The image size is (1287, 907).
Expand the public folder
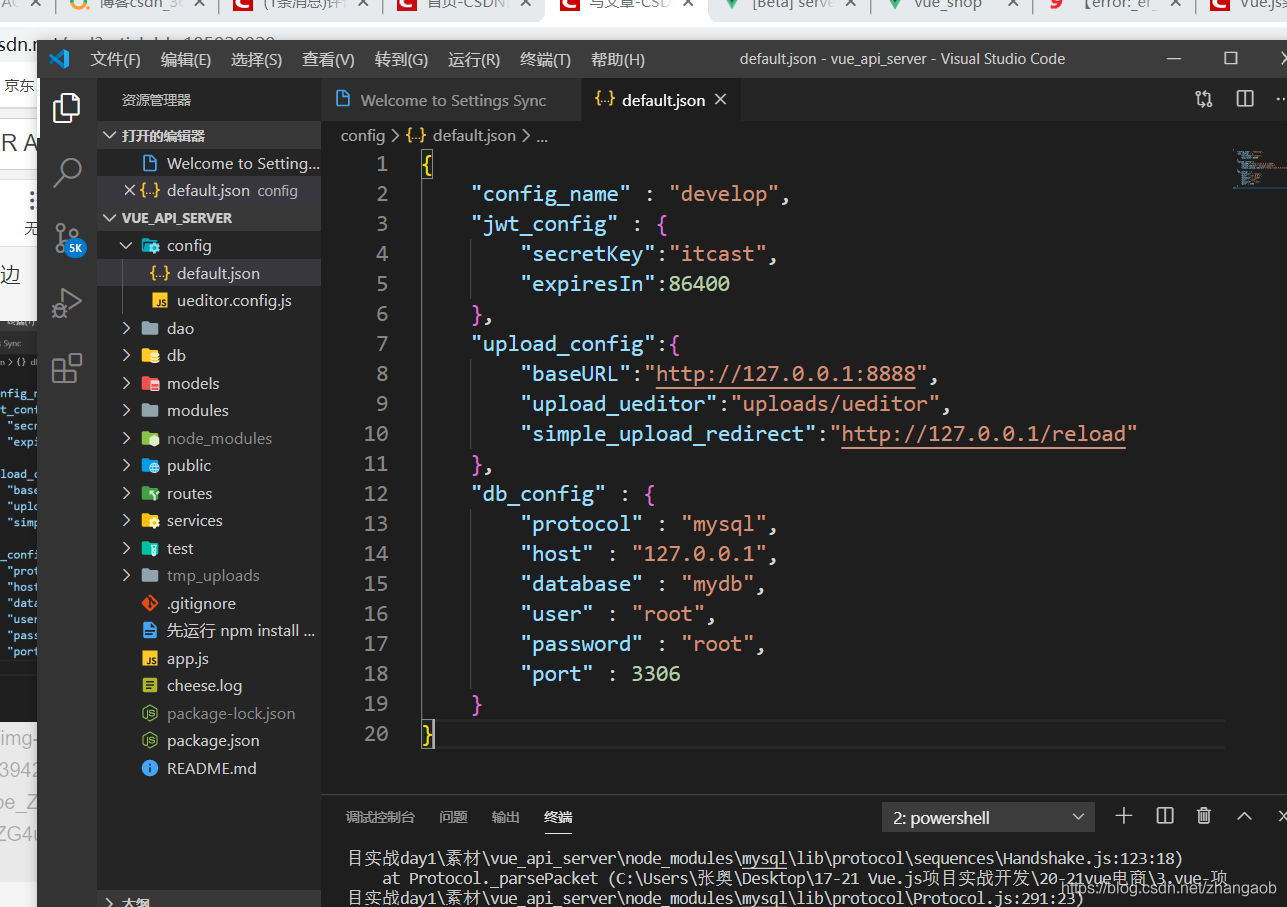pos(209,465)
